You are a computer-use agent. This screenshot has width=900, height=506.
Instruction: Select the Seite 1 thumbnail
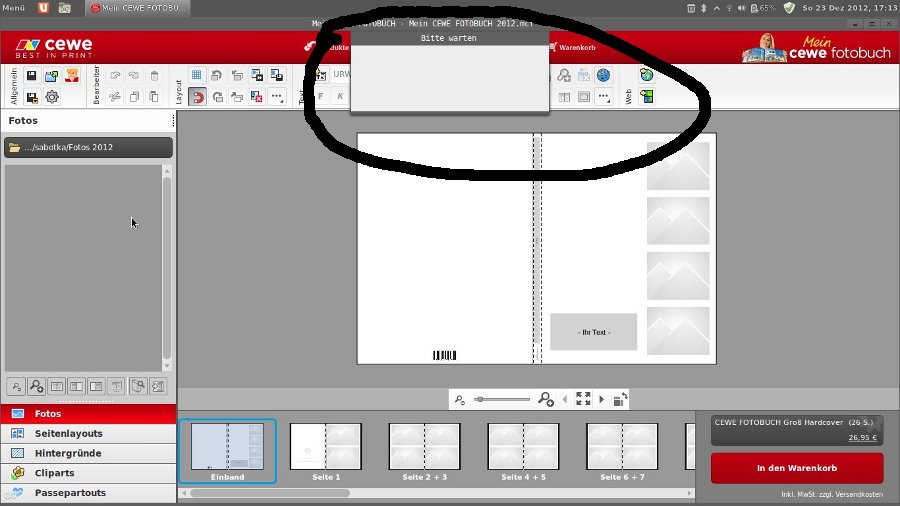click(x=326, y=451)
